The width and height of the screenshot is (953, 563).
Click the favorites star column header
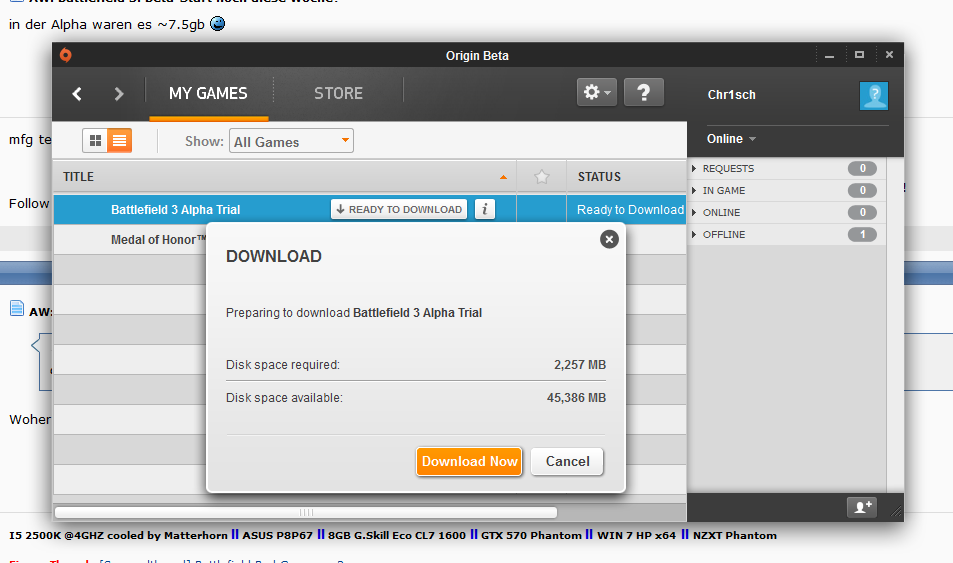(542, 177)
